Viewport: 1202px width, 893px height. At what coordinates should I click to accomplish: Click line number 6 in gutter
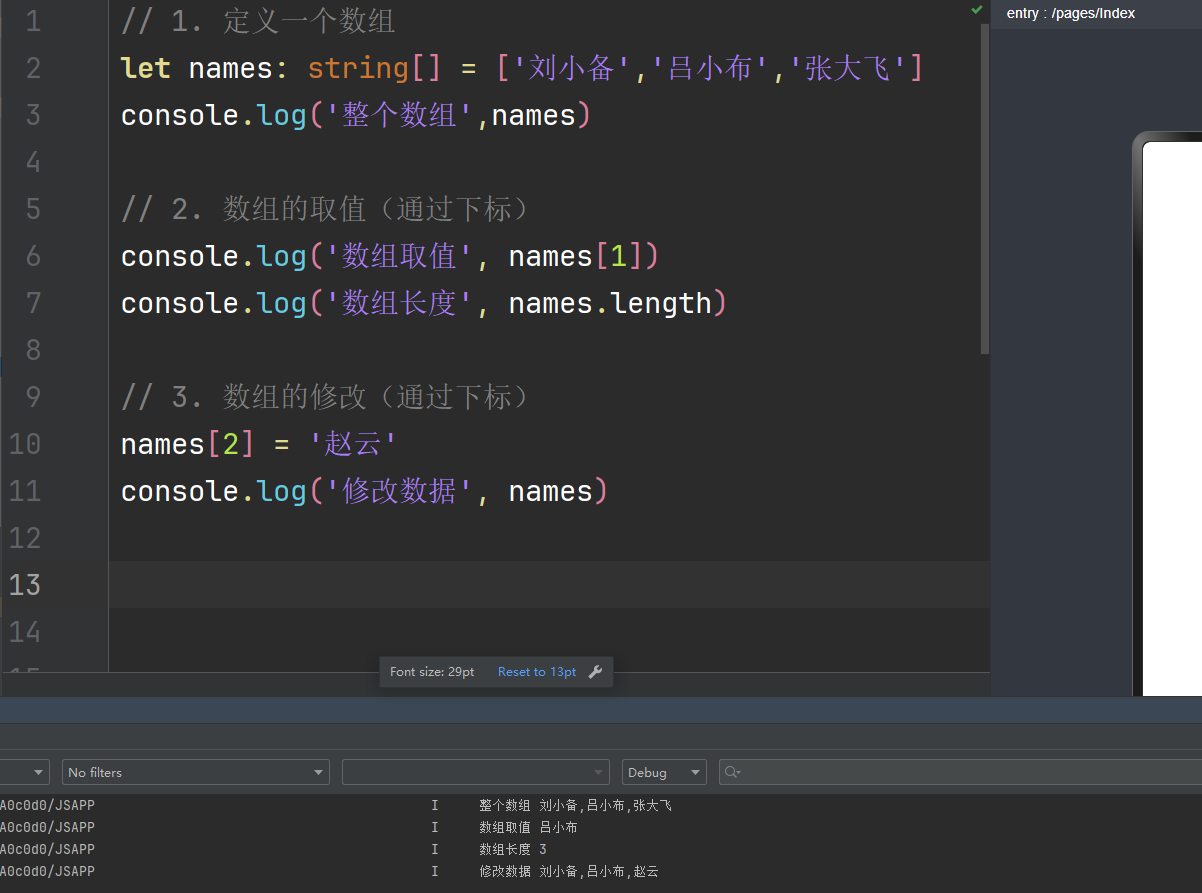pyautogui.click(x=33, y=256)
